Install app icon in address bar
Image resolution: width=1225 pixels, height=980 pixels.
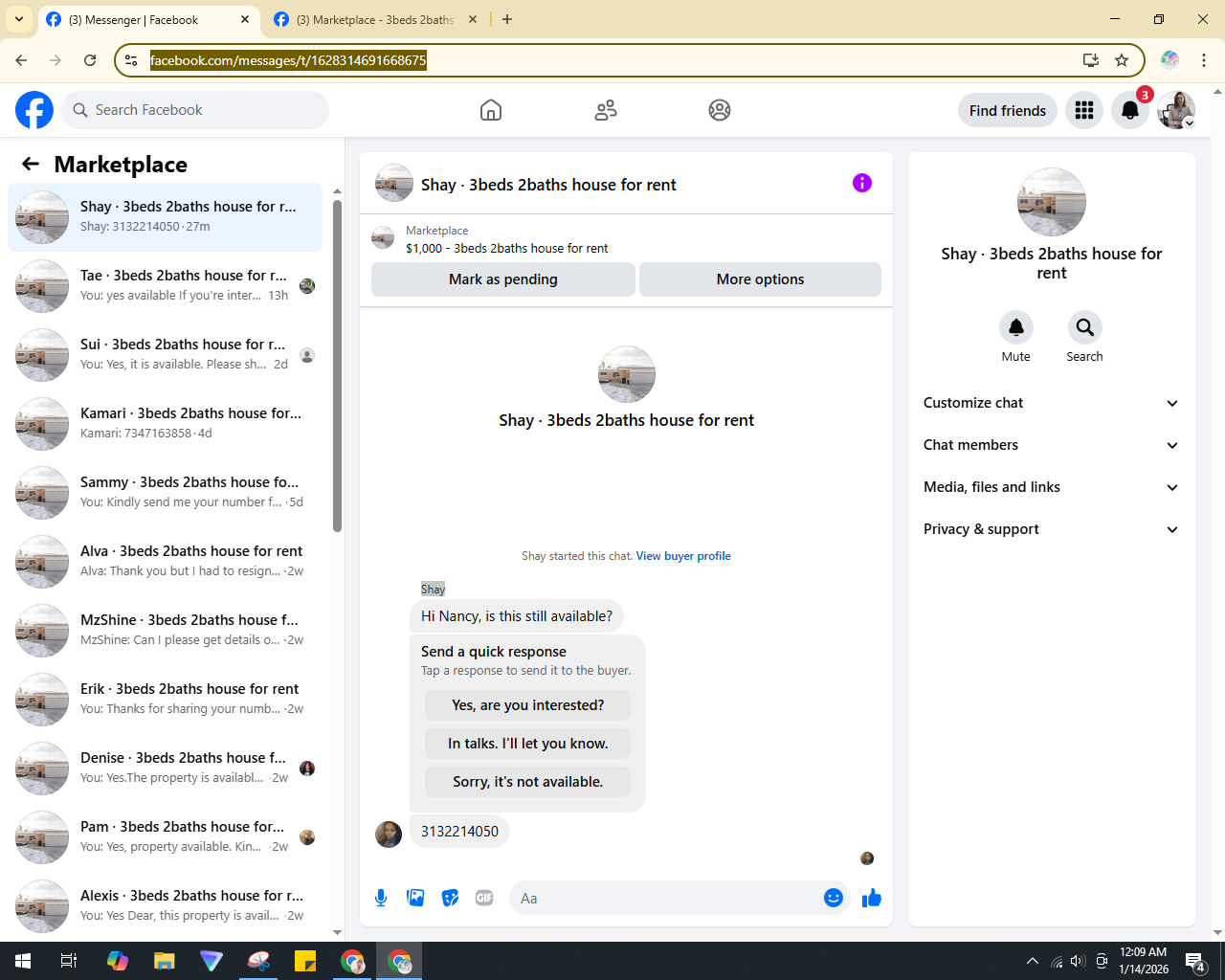coord(1091,60)
